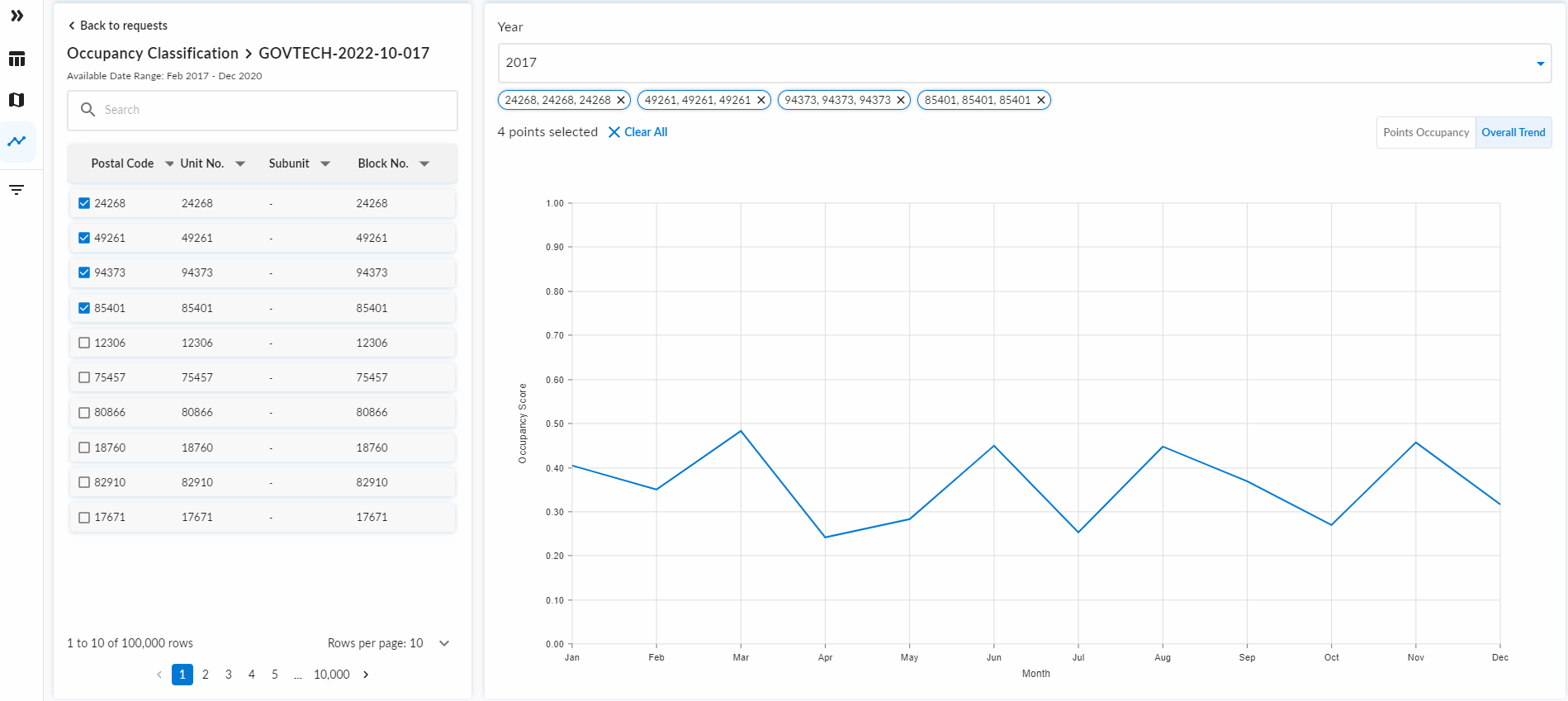Remove the 85401 chip via its X

(x=1041, y=100)
